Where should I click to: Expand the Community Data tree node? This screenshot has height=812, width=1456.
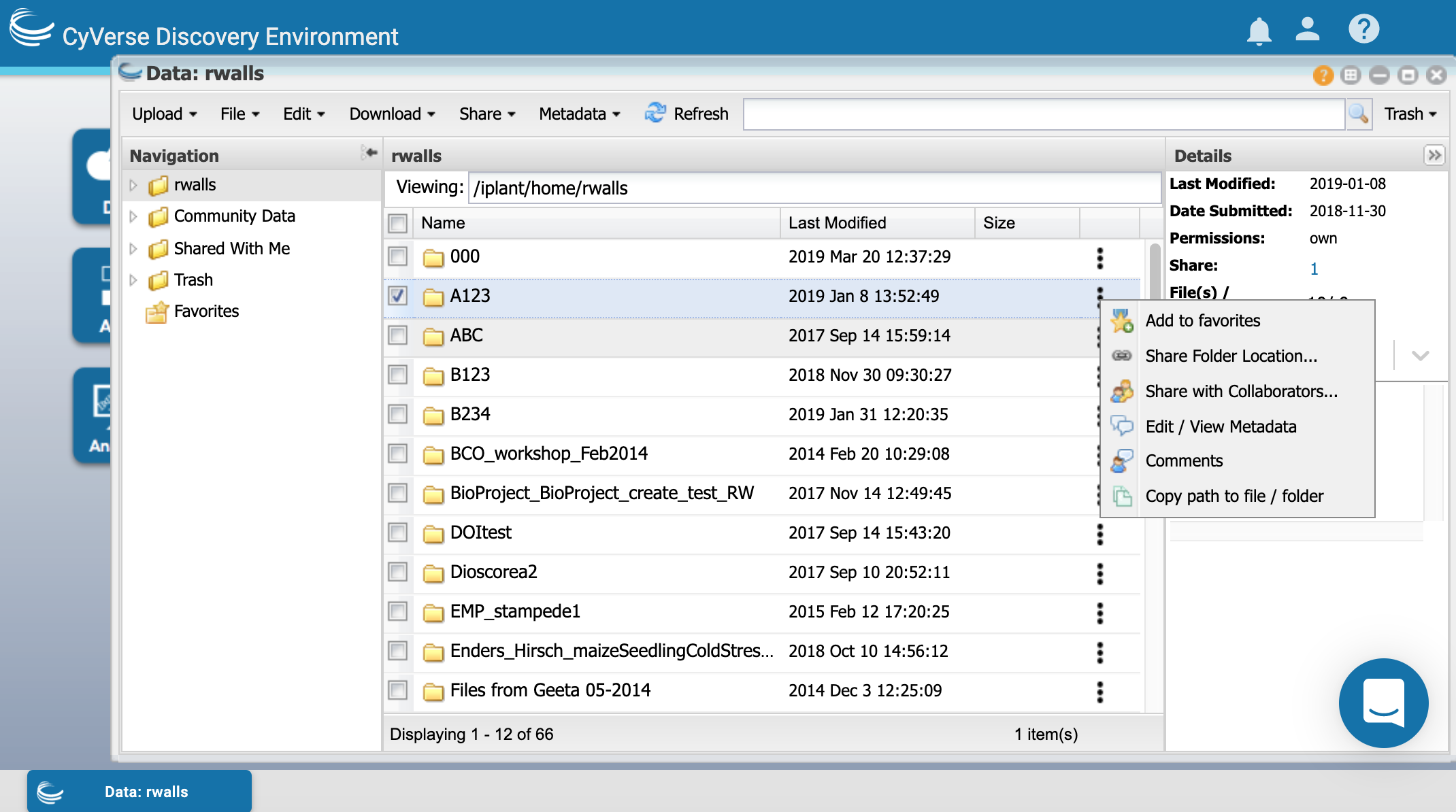[x=133, y=216]
